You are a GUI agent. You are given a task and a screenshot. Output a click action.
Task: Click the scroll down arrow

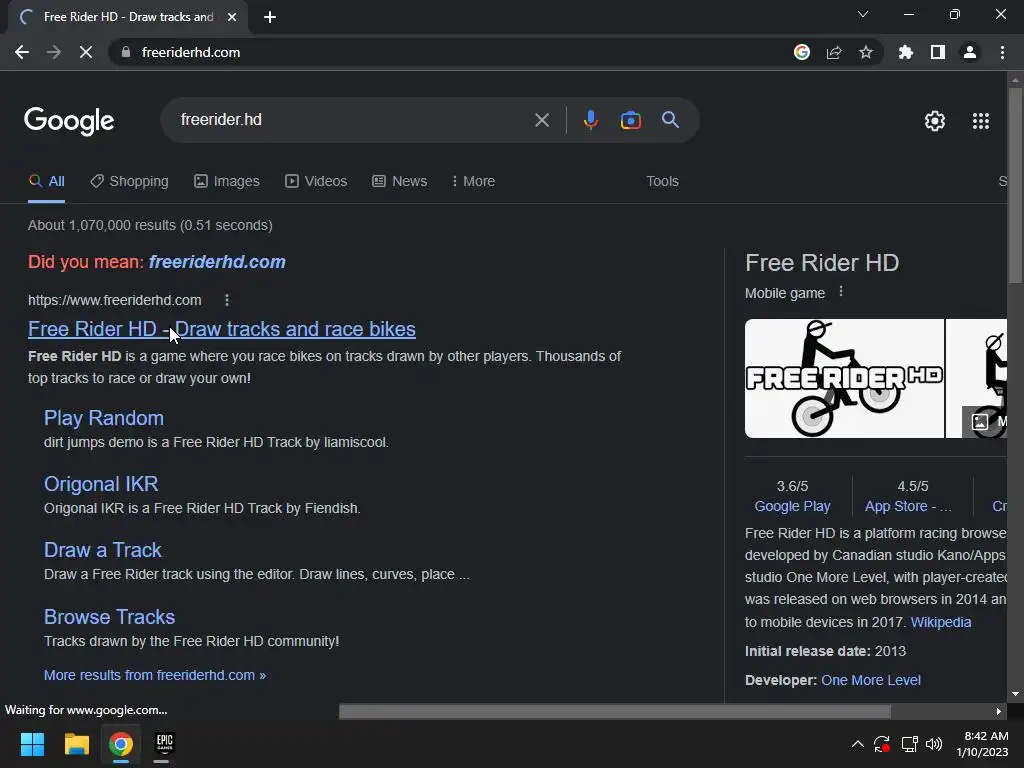pos(1015,695)
